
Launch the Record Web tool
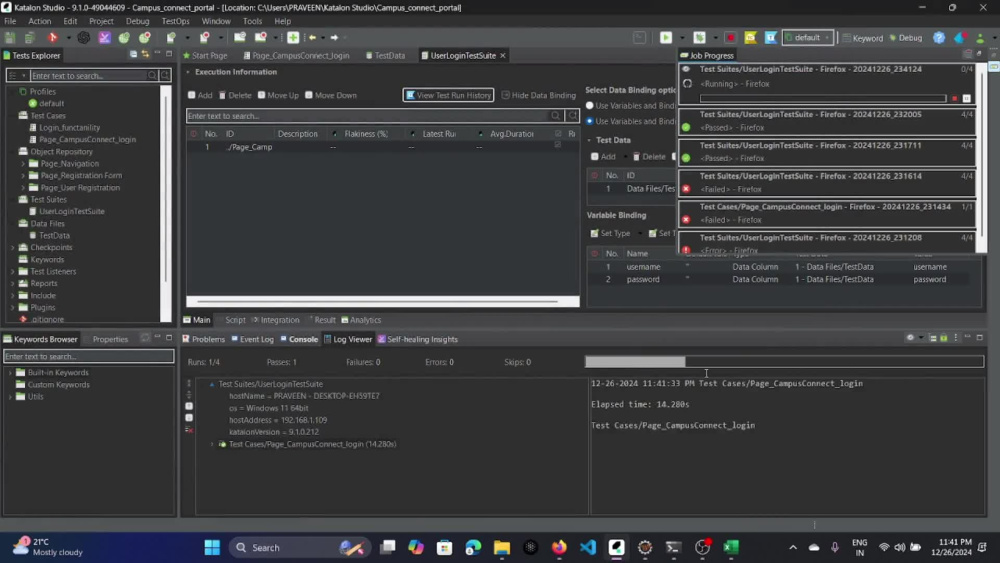point(145,38)
